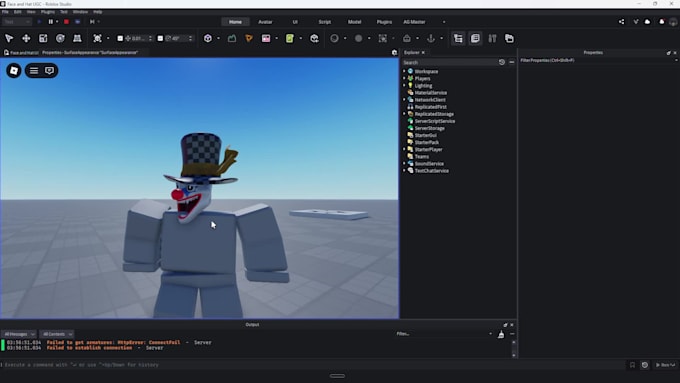The height and width of the screenshot is (383, 680).
Task: Open the Asset Manager/Toolbox folders icon
Action: (x=509, y=39)
